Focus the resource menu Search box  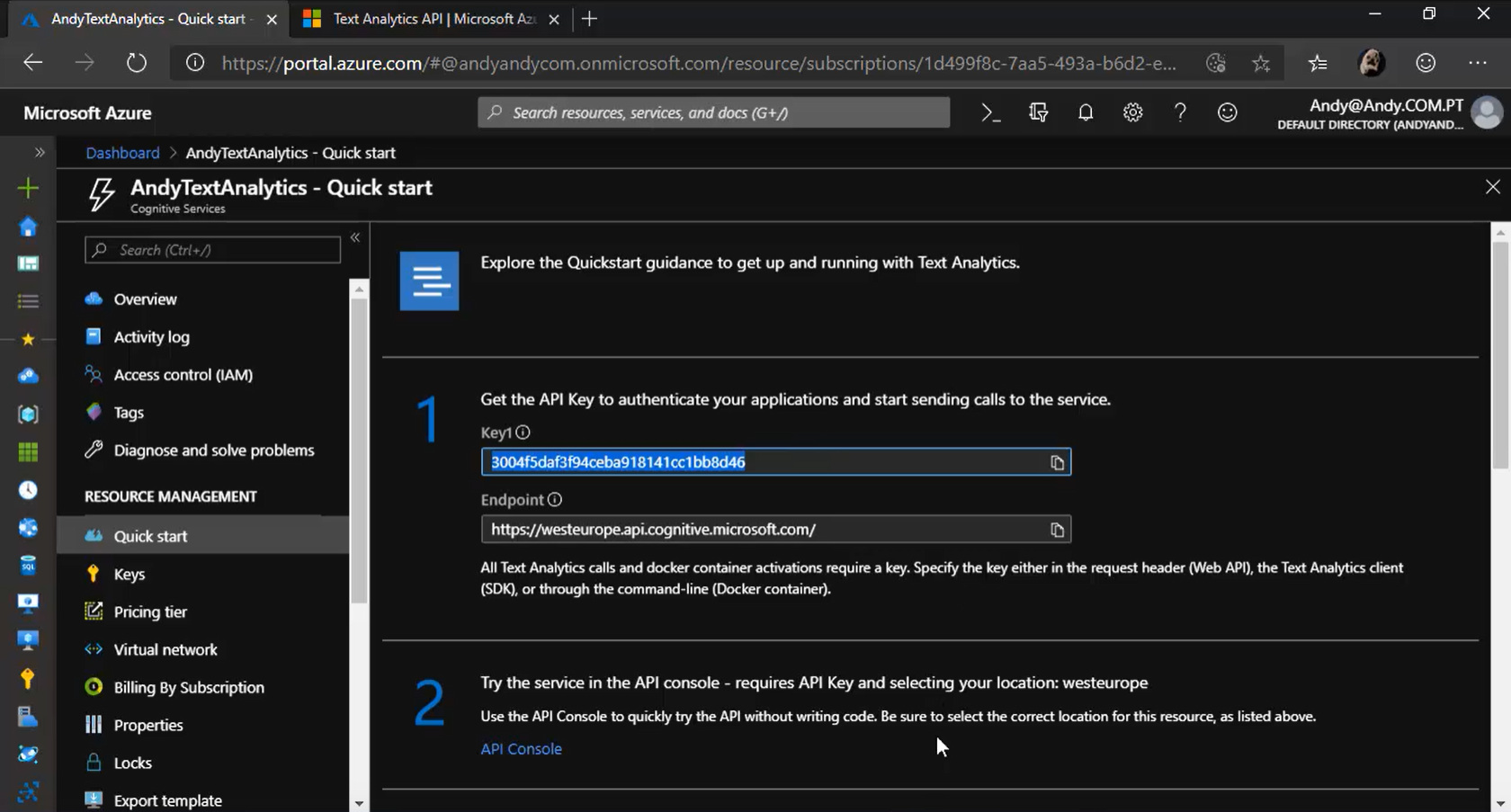coord(212,250)
